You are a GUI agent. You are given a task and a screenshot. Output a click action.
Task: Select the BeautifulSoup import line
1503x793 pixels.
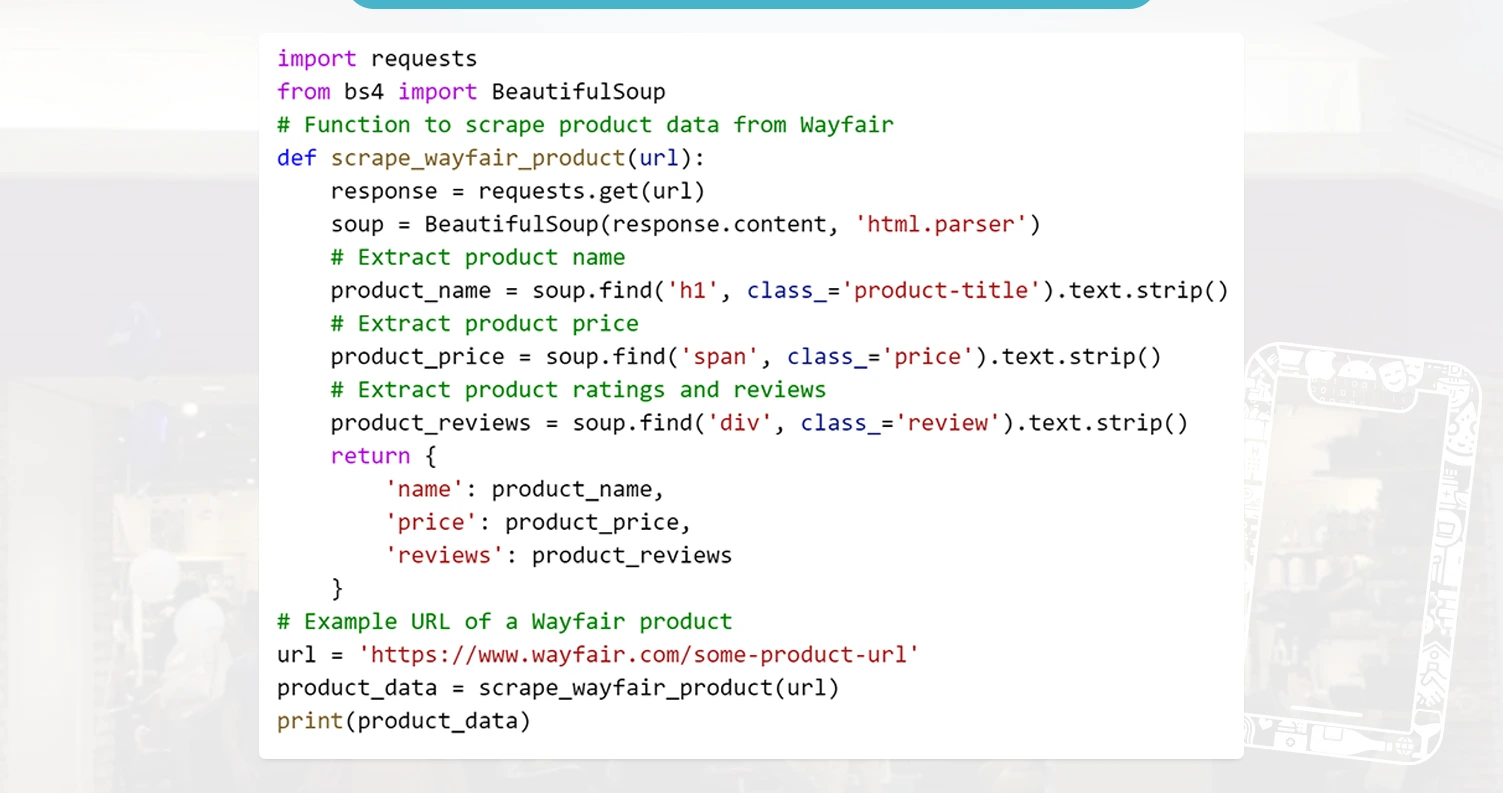coord(470,91)
